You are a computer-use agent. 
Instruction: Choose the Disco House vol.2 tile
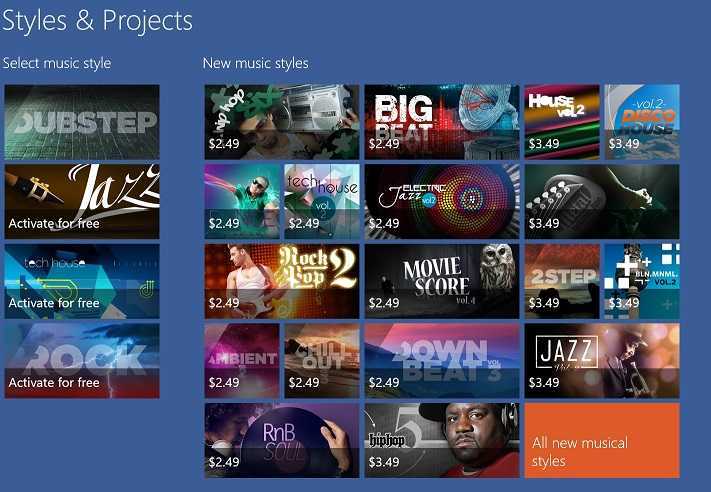(642, 122)
